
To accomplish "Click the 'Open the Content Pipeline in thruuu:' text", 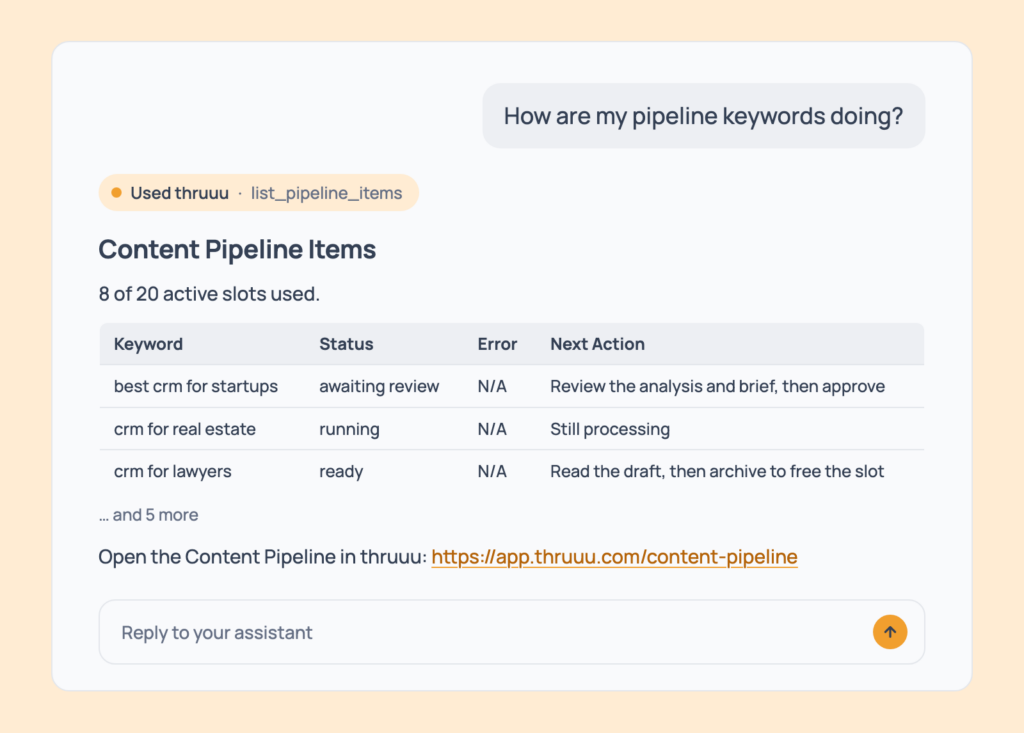I will [262, 557].
